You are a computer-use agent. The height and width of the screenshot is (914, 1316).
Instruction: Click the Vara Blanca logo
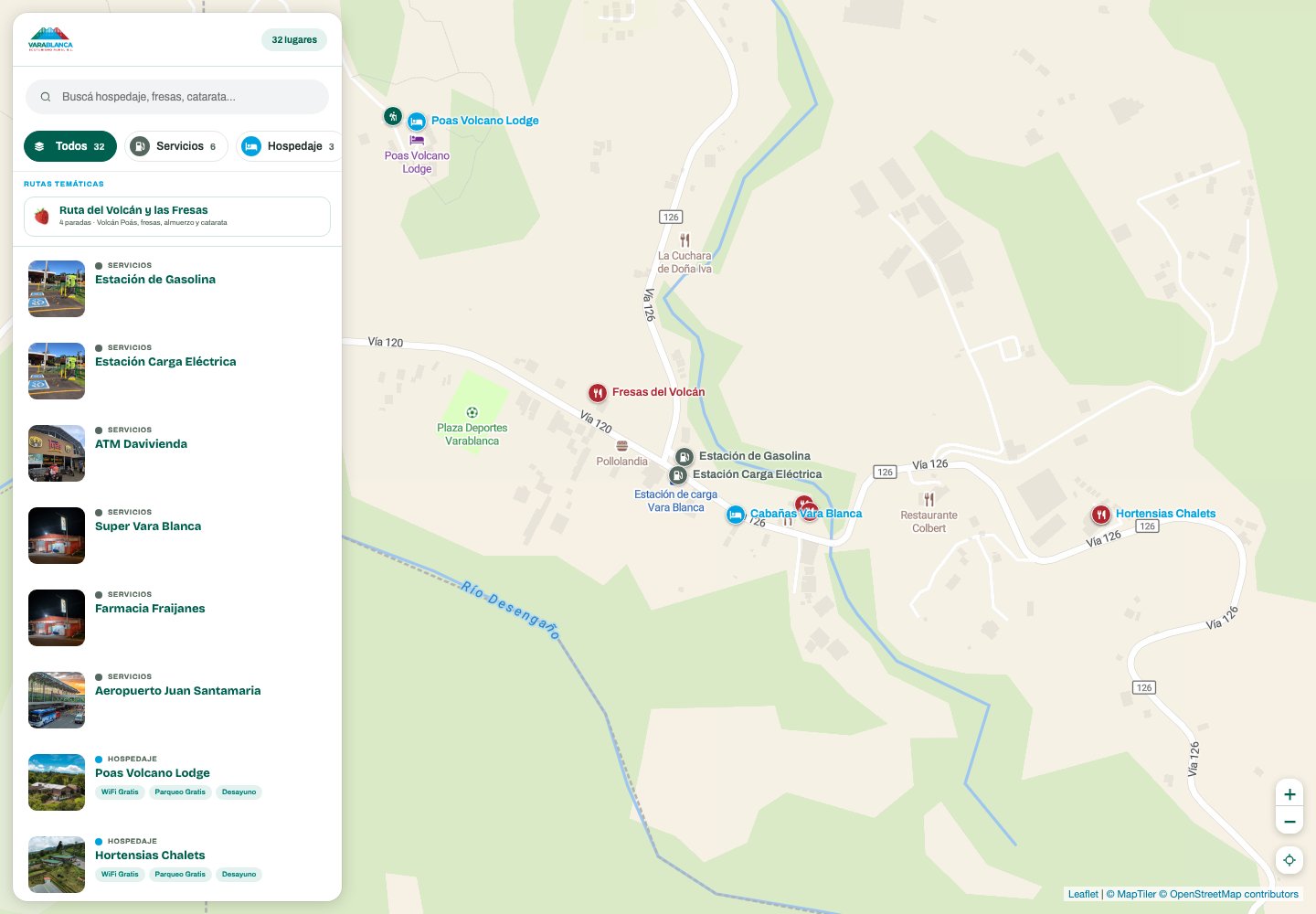[50, 39]
